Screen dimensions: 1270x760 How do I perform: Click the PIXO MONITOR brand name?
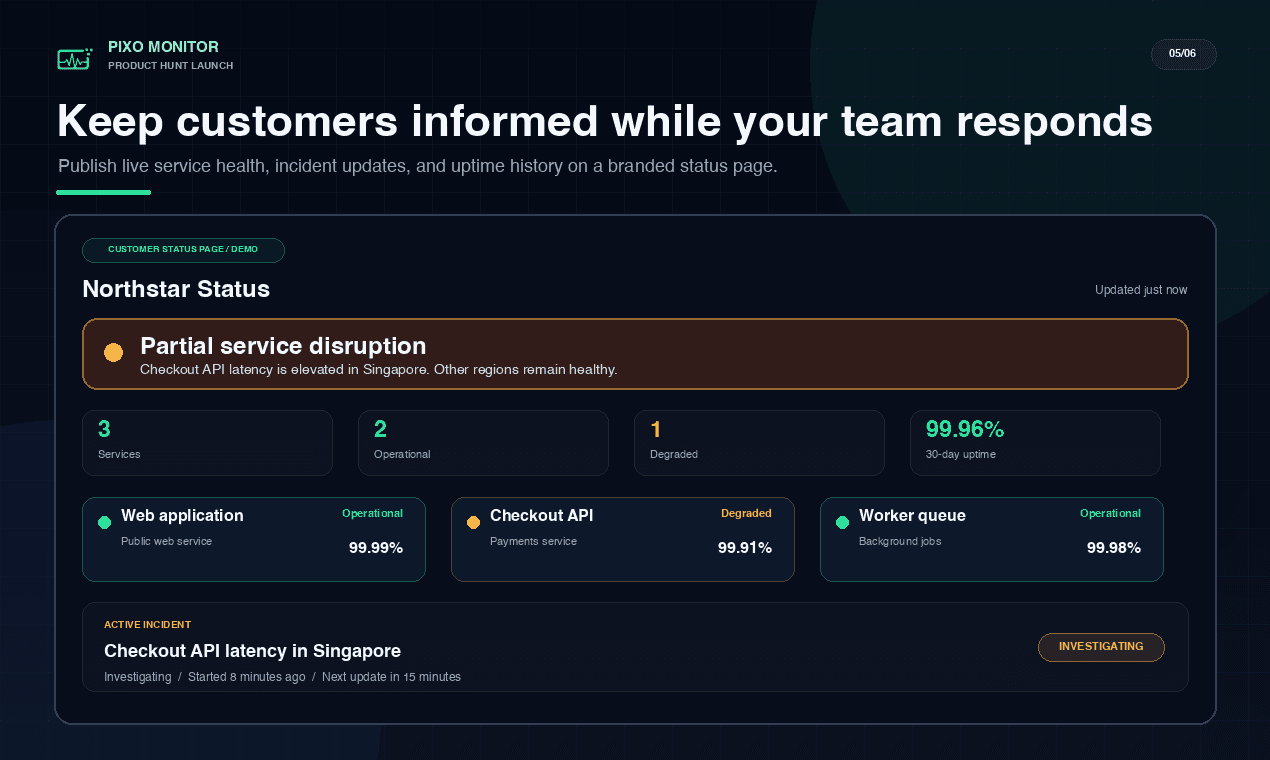pos(163,47)
